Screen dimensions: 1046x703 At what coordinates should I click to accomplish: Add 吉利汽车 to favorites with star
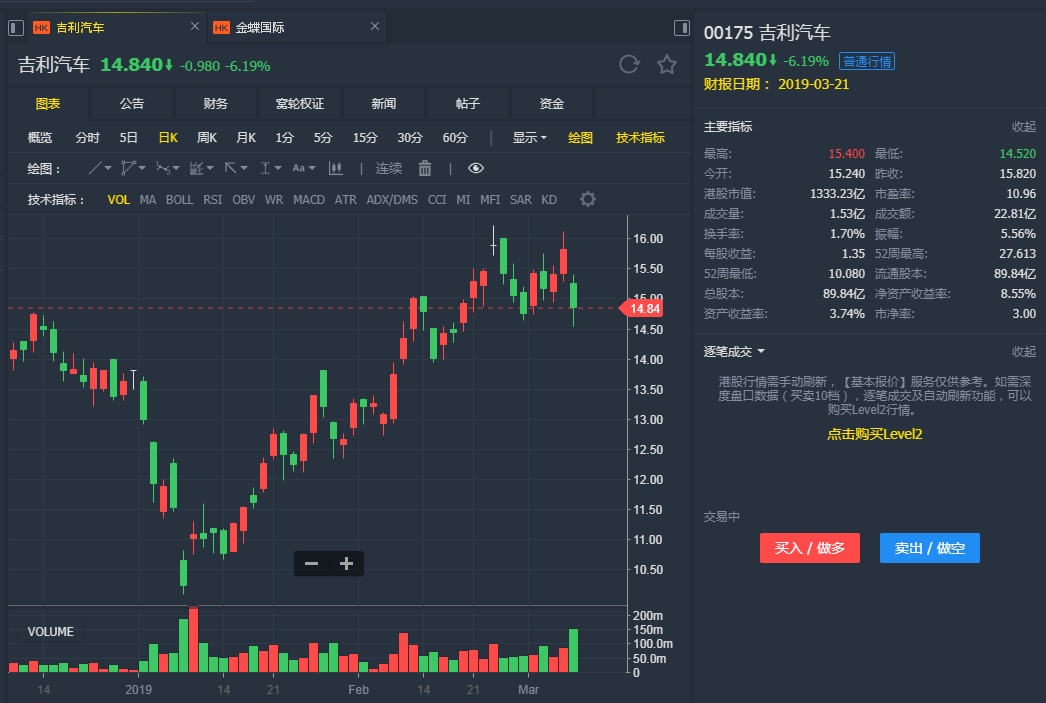click(x=667, y=65)
